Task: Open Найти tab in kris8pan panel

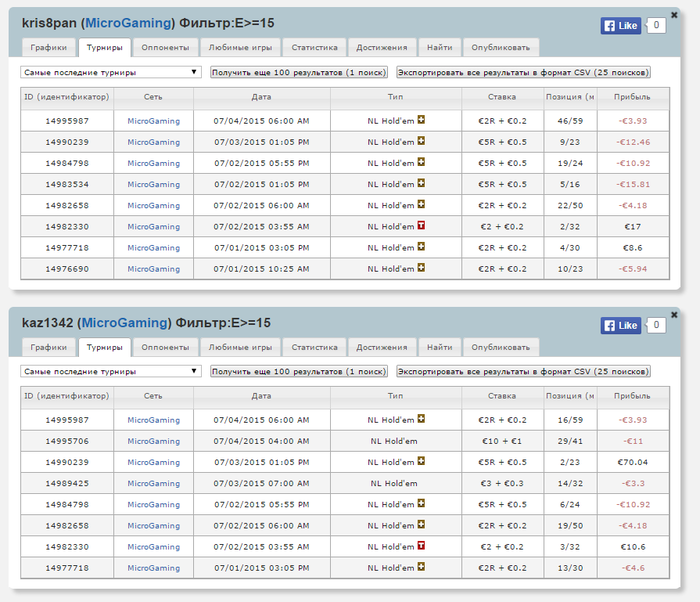Action: [439, 47]
